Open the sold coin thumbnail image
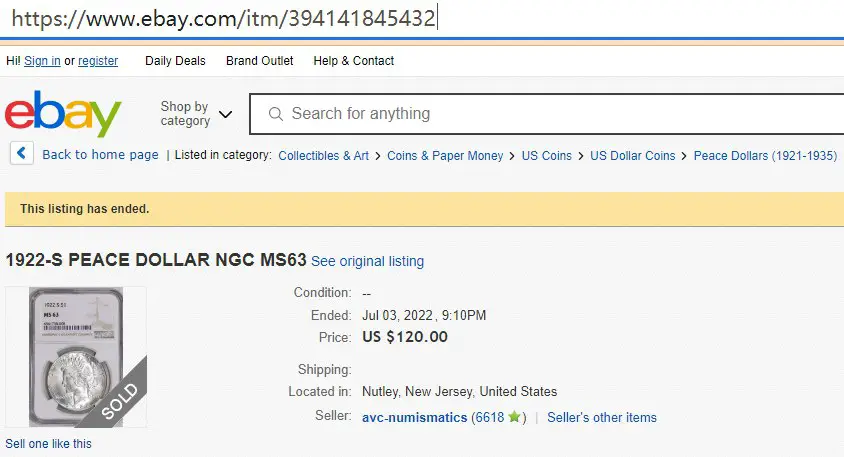Screen dimensions: 844x457 [76, 357]
